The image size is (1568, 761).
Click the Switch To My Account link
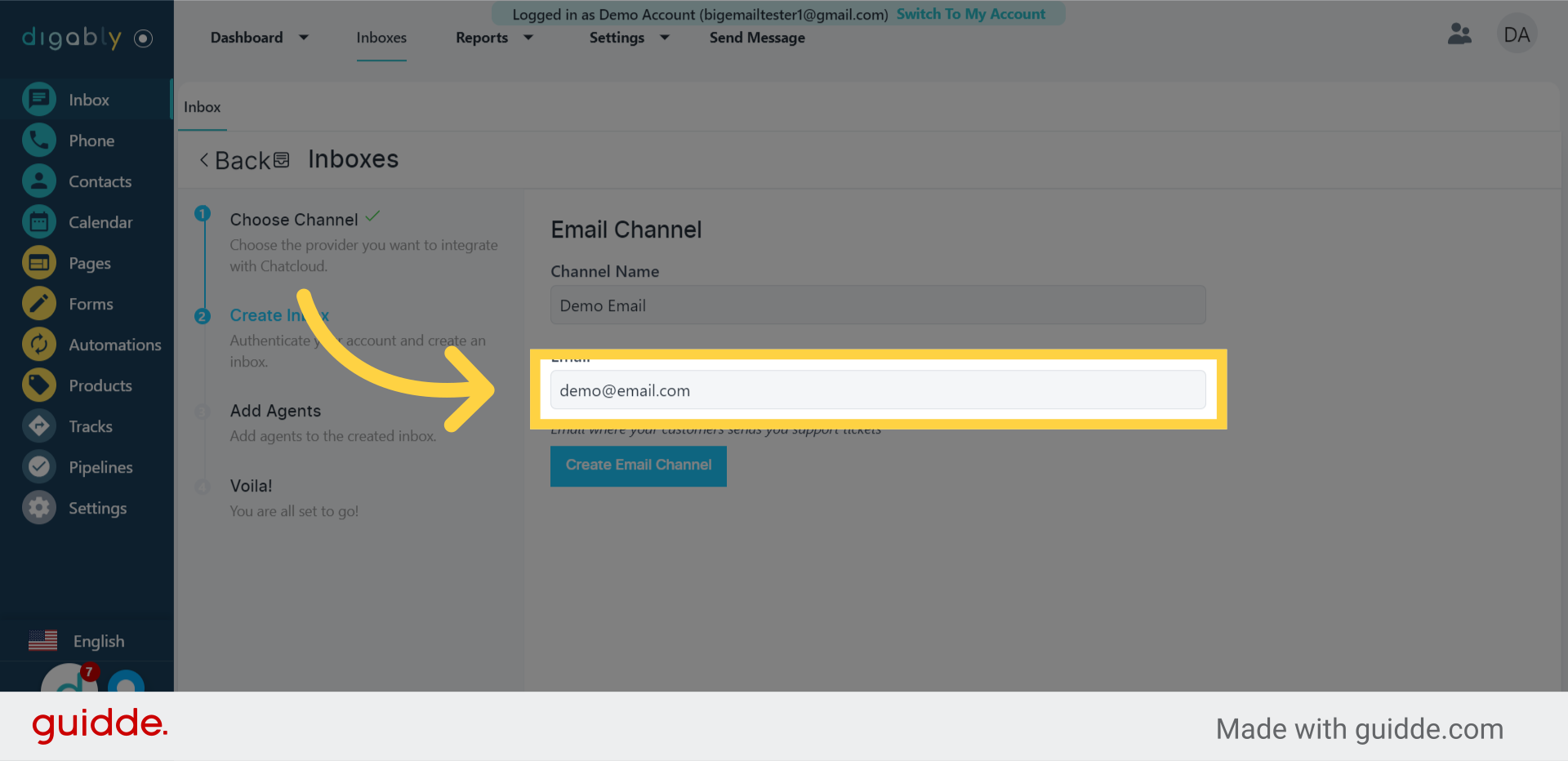click(972, 14)
